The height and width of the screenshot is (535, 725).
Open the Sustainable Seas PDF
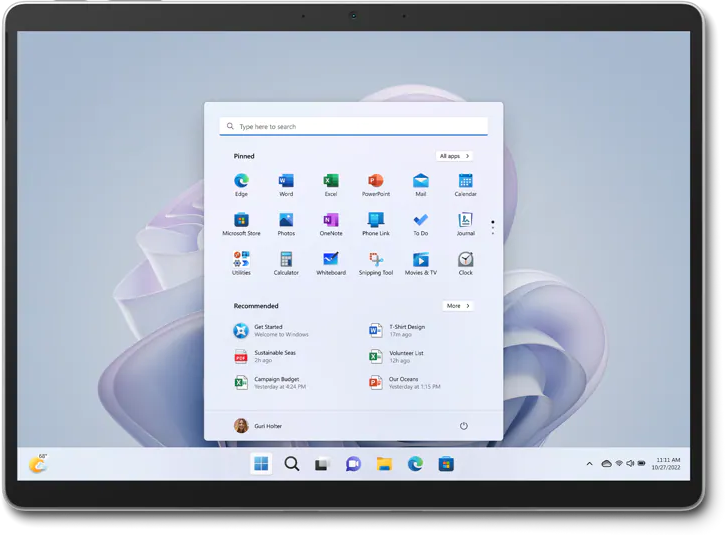[x=264, y=357]
